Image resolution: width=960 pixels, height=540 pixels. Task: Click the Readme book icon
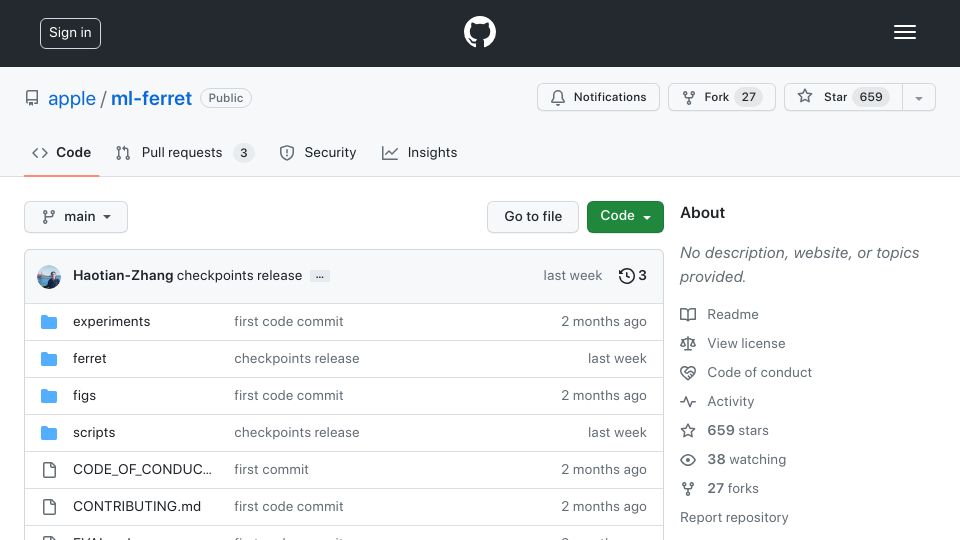(x=688, y=315)
